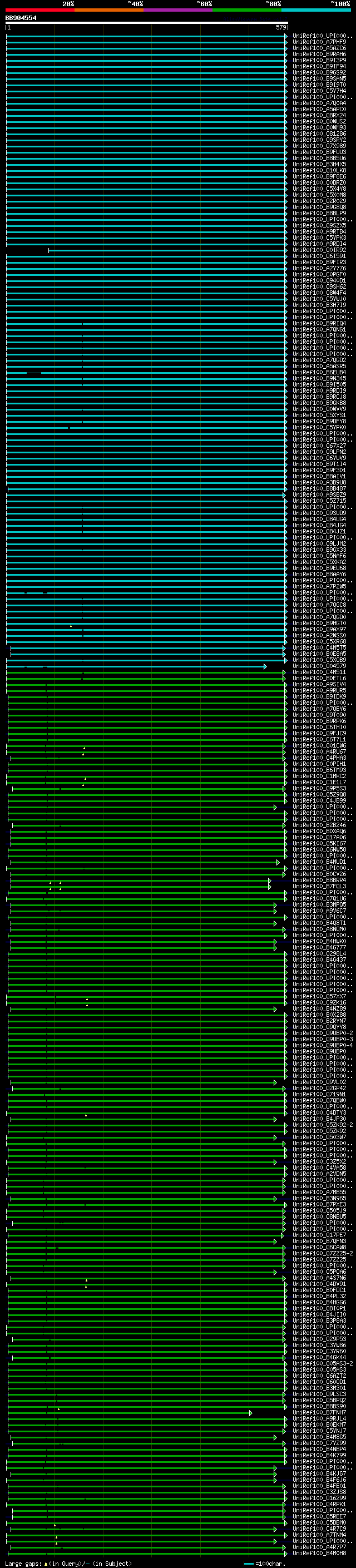Click hit label UniRef100_B3H4X5
The image size is (356, 1568).
[319, 164]
